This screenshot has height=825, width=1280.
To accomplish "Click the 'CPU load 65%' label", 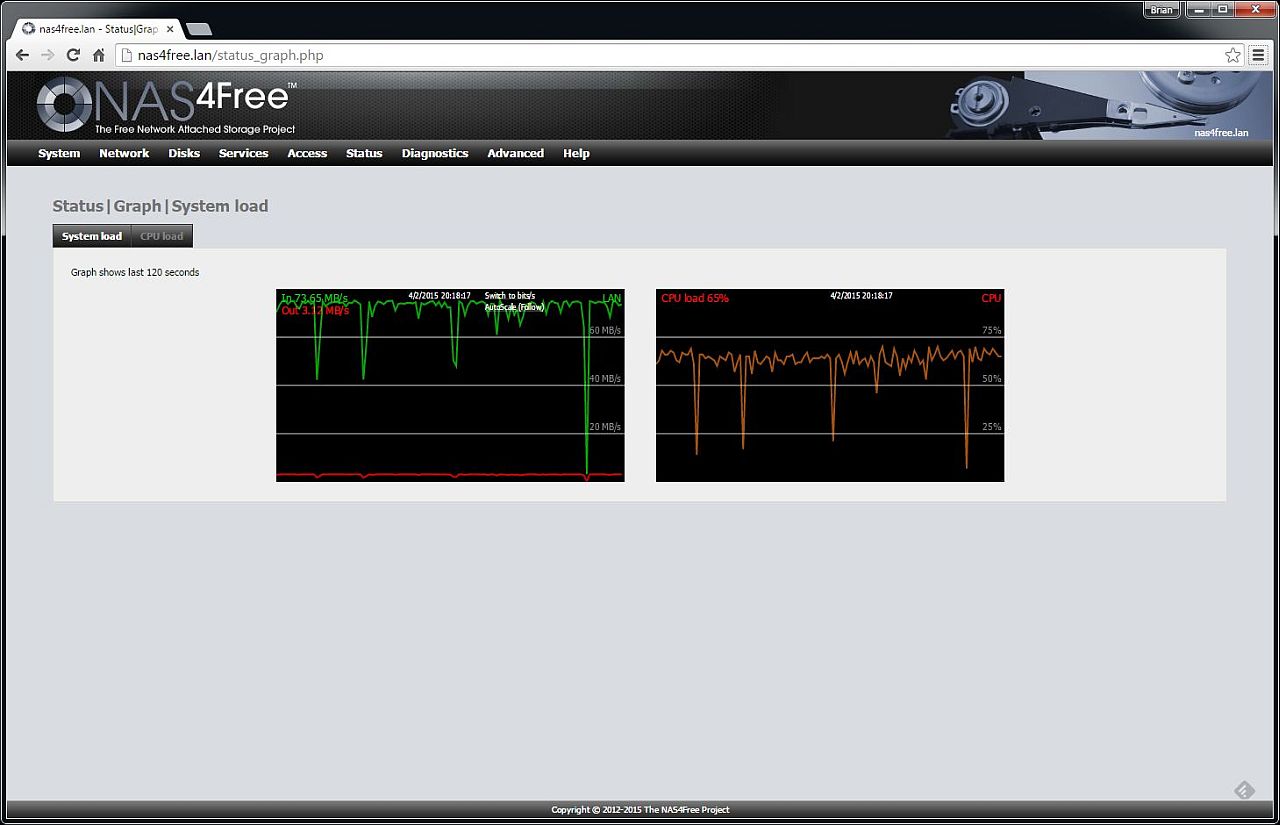I will point(695,298).
